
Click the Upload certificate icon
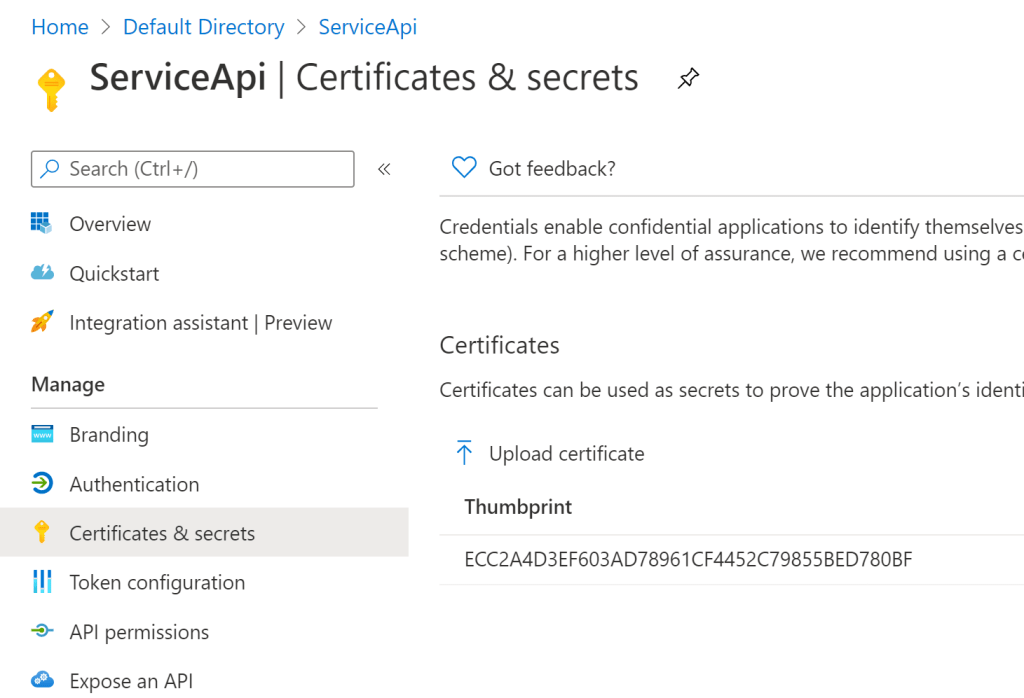(x=465, y=453)
